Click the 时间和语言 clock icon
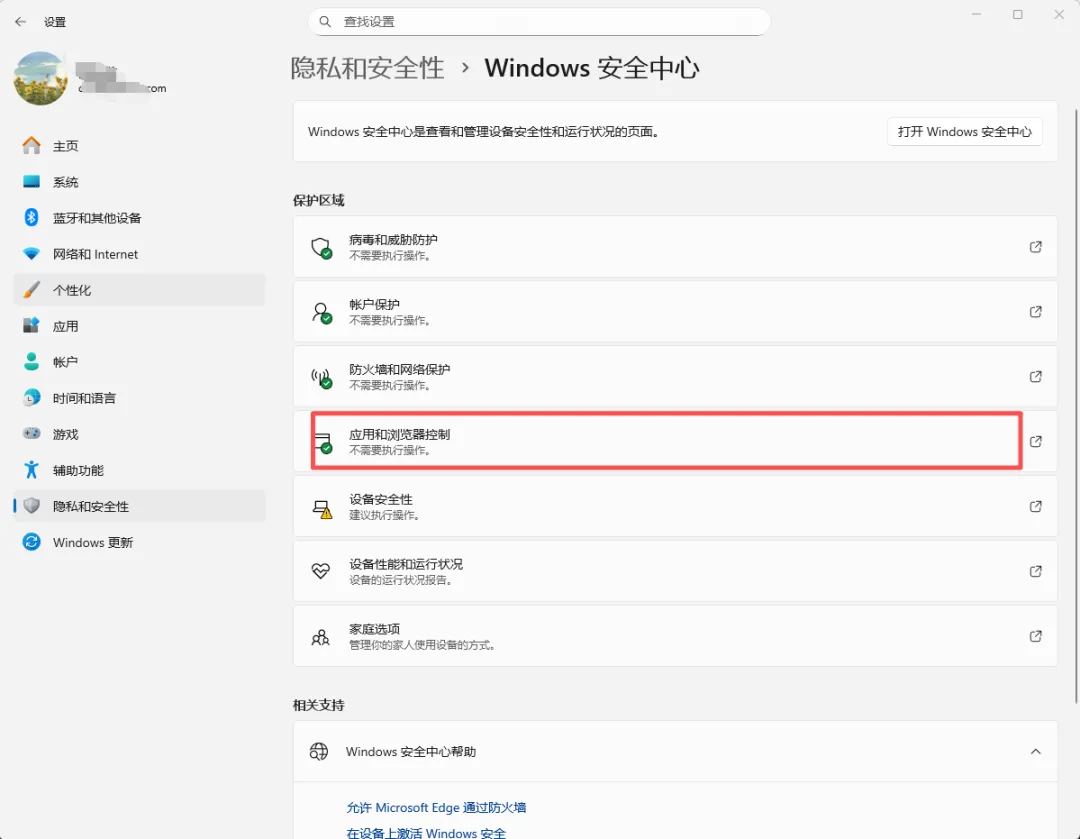Image resolution: width=1080 pixels, height=839 pixels. click(x=31, y=398)
